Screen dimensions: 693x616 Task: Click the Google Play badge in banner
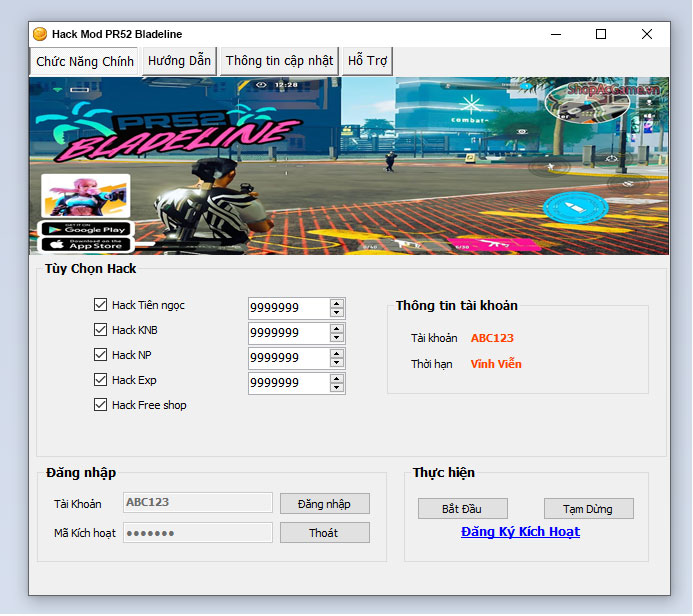[86, 229]
